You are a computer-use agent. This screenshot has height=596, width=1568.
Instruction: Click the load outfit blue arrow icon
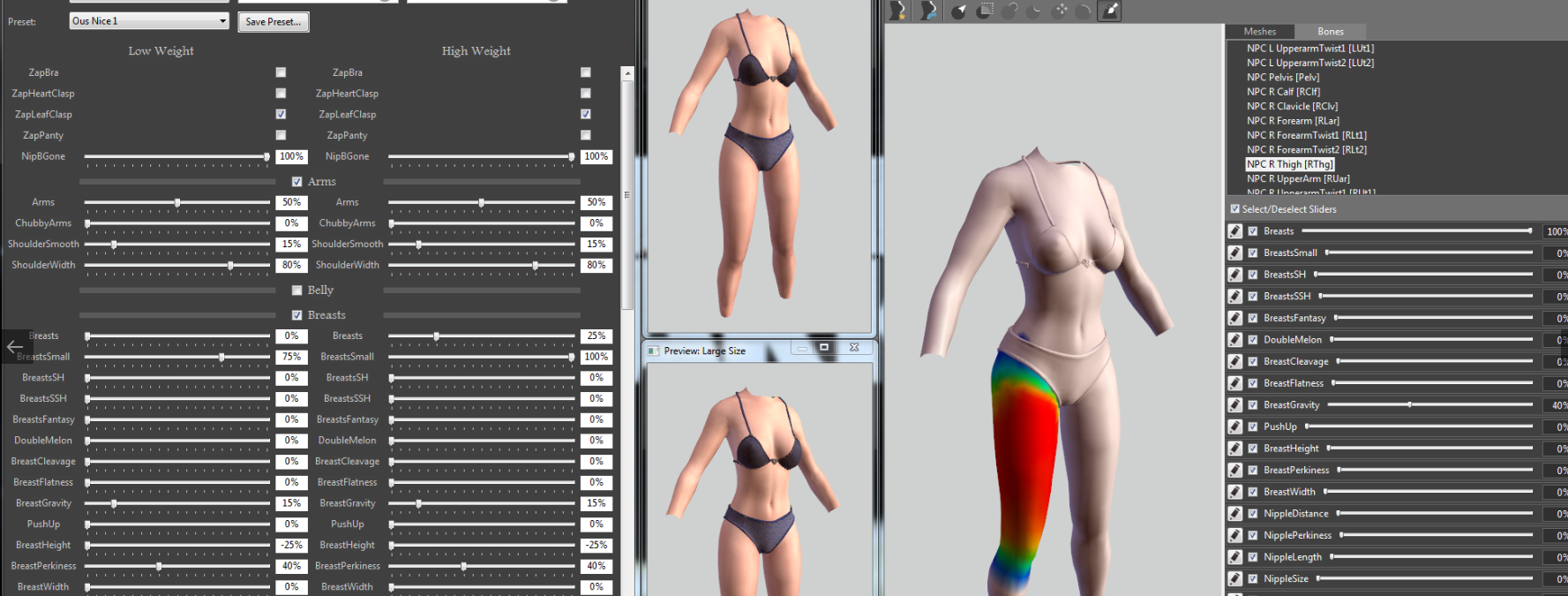coord(927,11)
